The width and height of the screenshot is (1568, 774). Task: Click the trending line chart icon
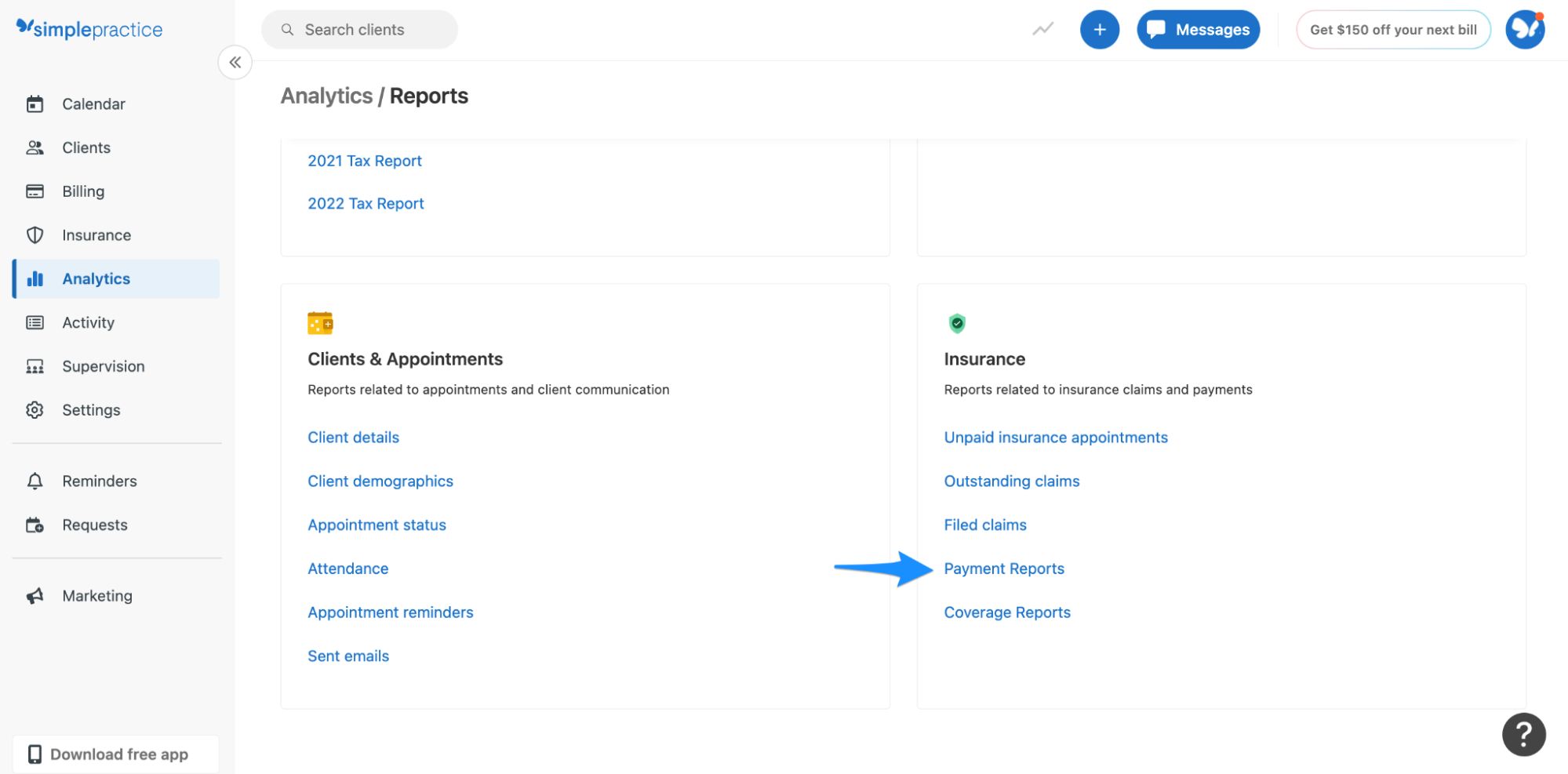pos(1042,29)
